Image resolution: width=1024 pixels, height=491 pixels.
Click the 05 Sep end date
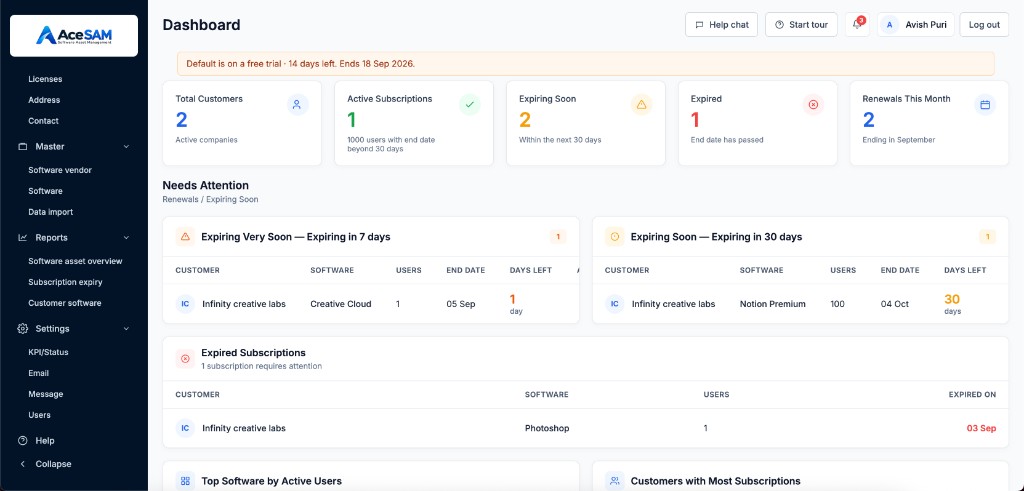461,304
